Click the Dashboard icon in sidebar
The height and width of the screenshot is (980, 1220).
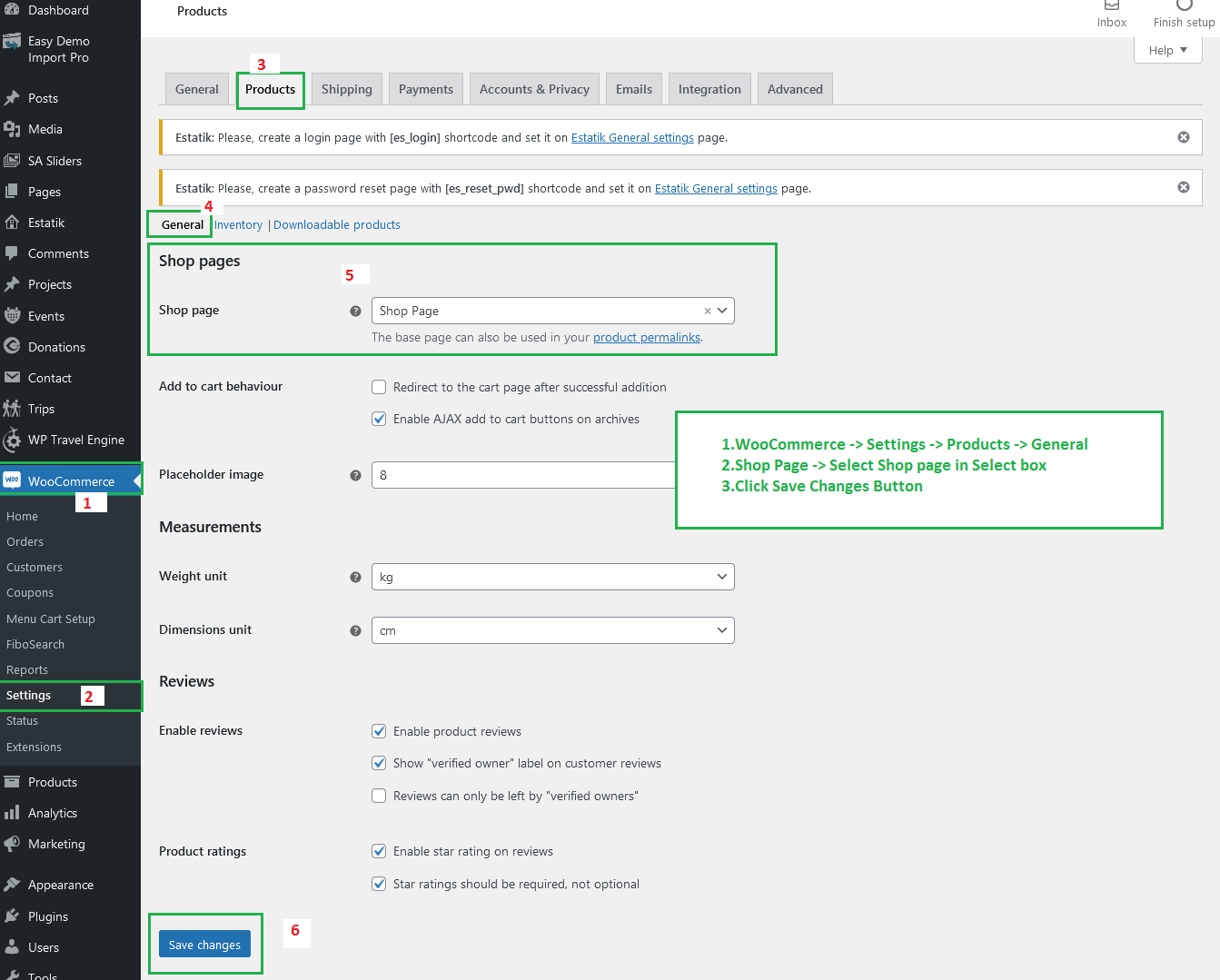12,9
